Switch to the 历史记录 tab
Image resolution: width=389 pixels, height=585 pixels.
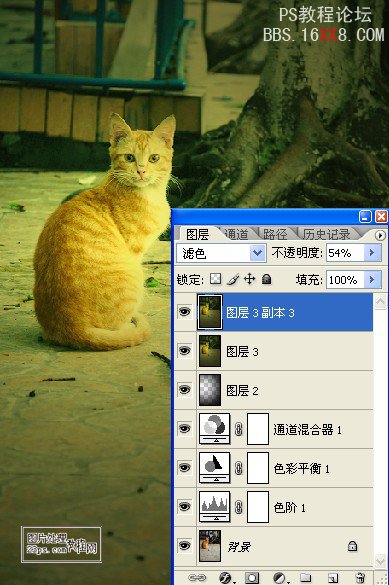pos(326,234)
